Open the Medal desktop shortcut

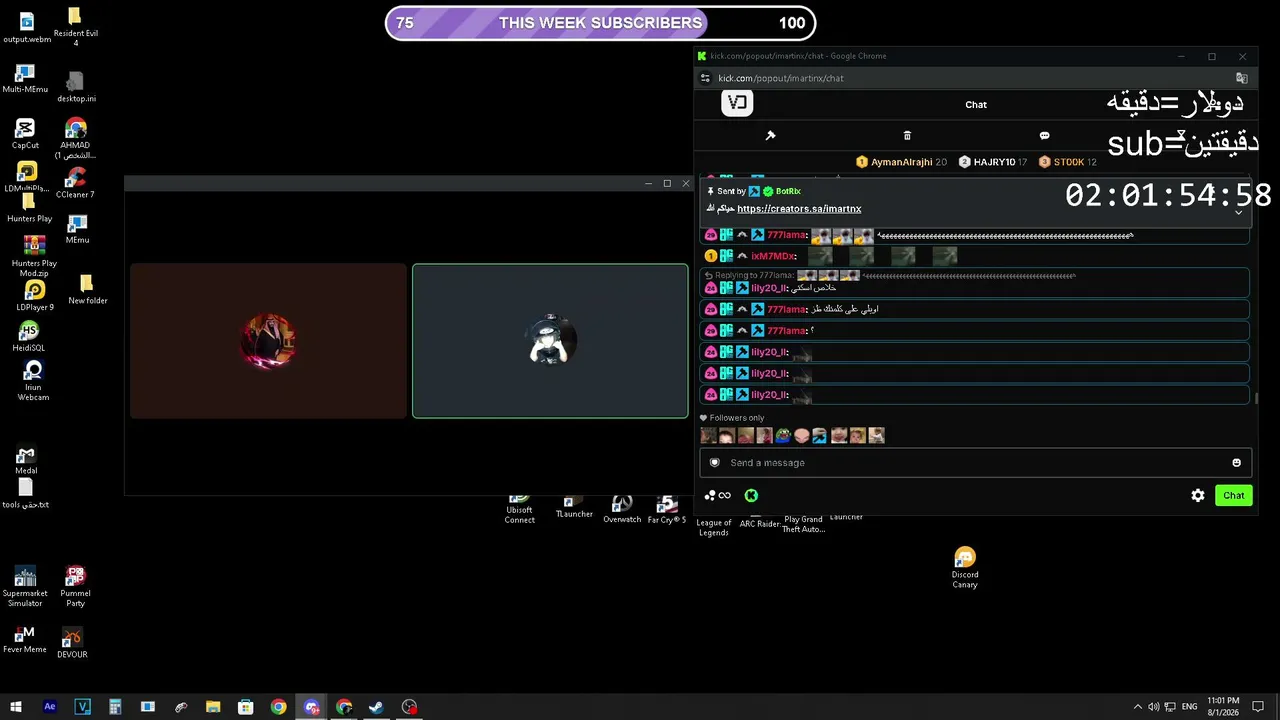[x=26, y=459]
